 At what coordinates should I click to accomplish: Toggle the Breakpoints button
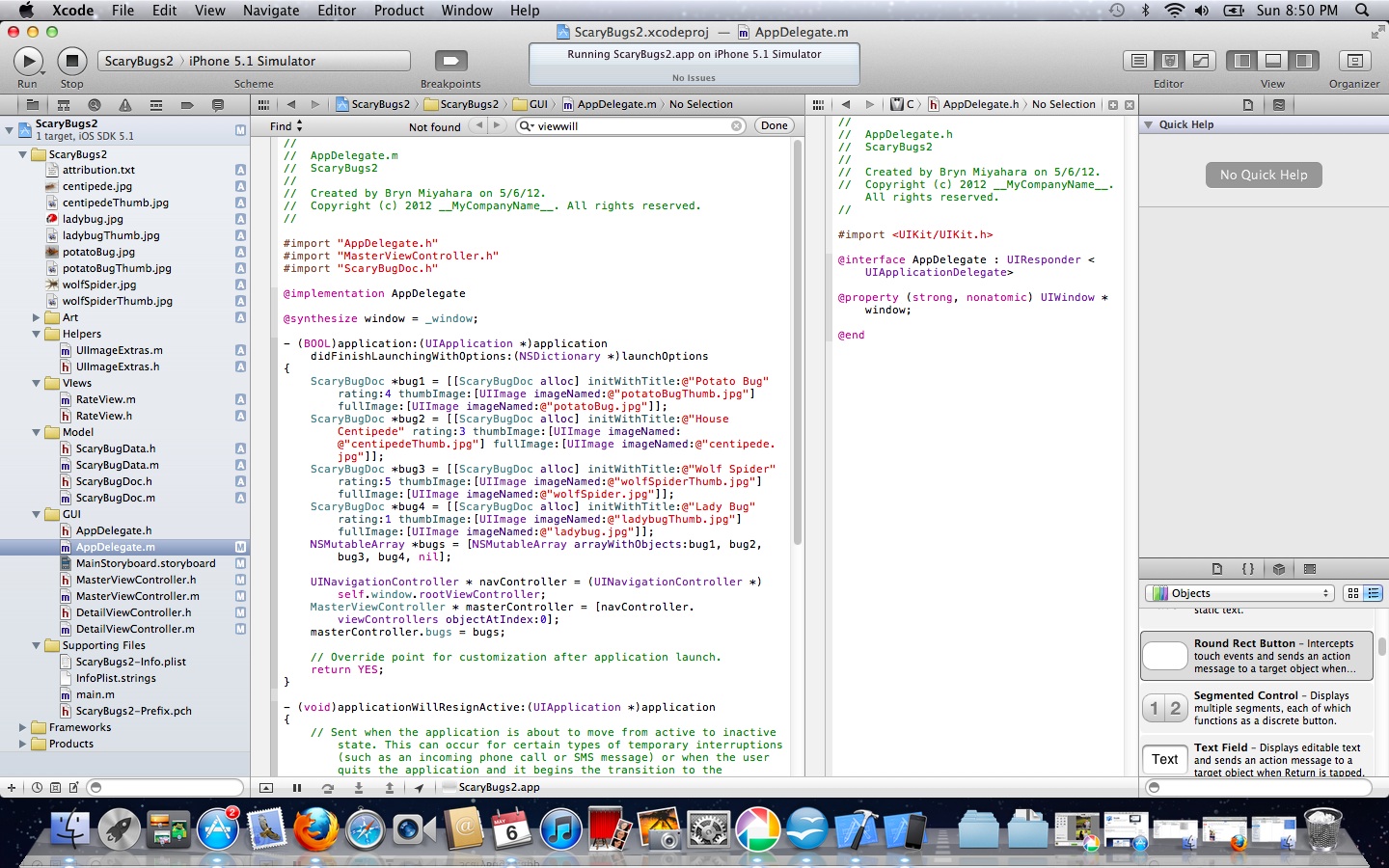[x=450, y=61]
